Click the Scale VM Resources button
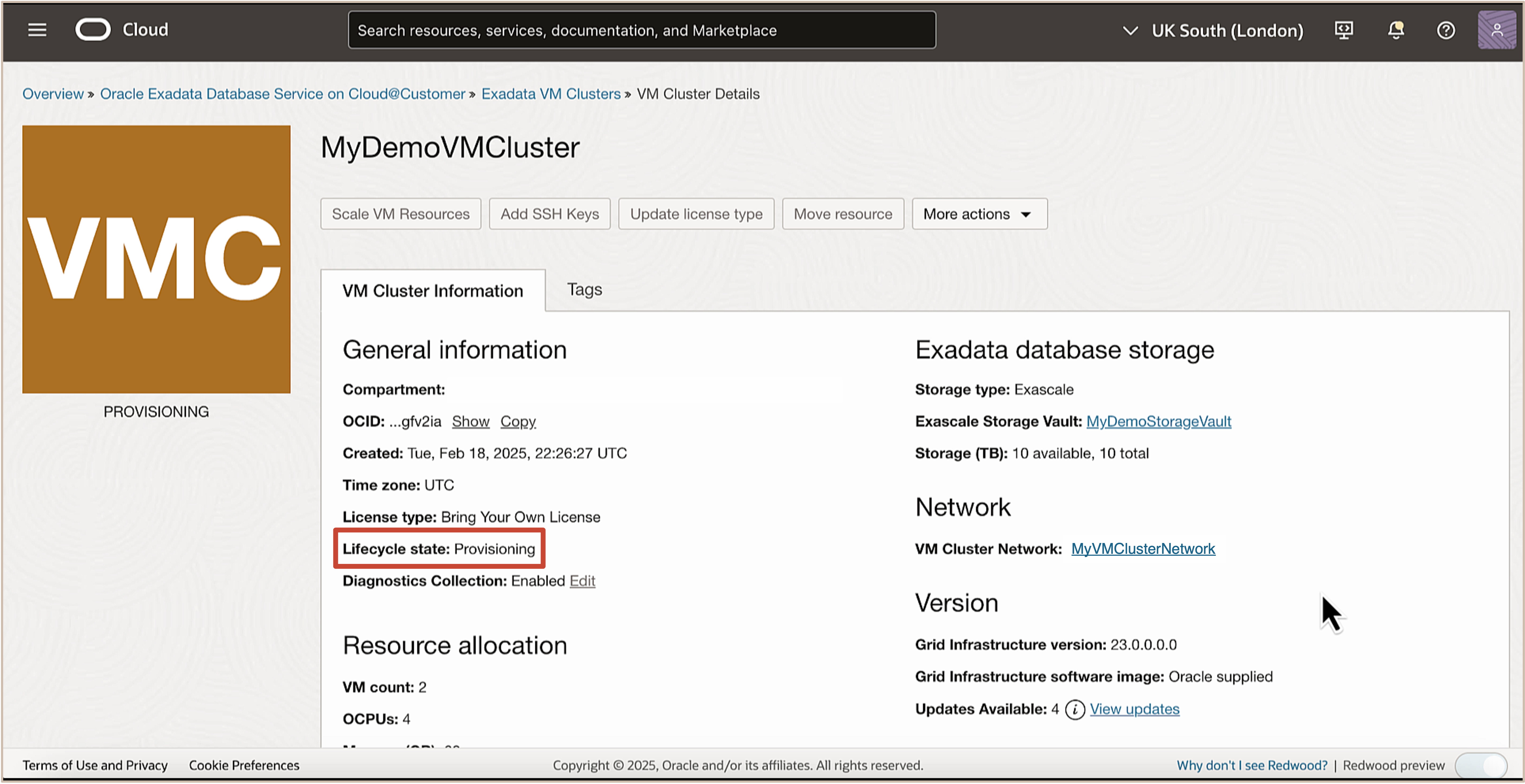 401,214
